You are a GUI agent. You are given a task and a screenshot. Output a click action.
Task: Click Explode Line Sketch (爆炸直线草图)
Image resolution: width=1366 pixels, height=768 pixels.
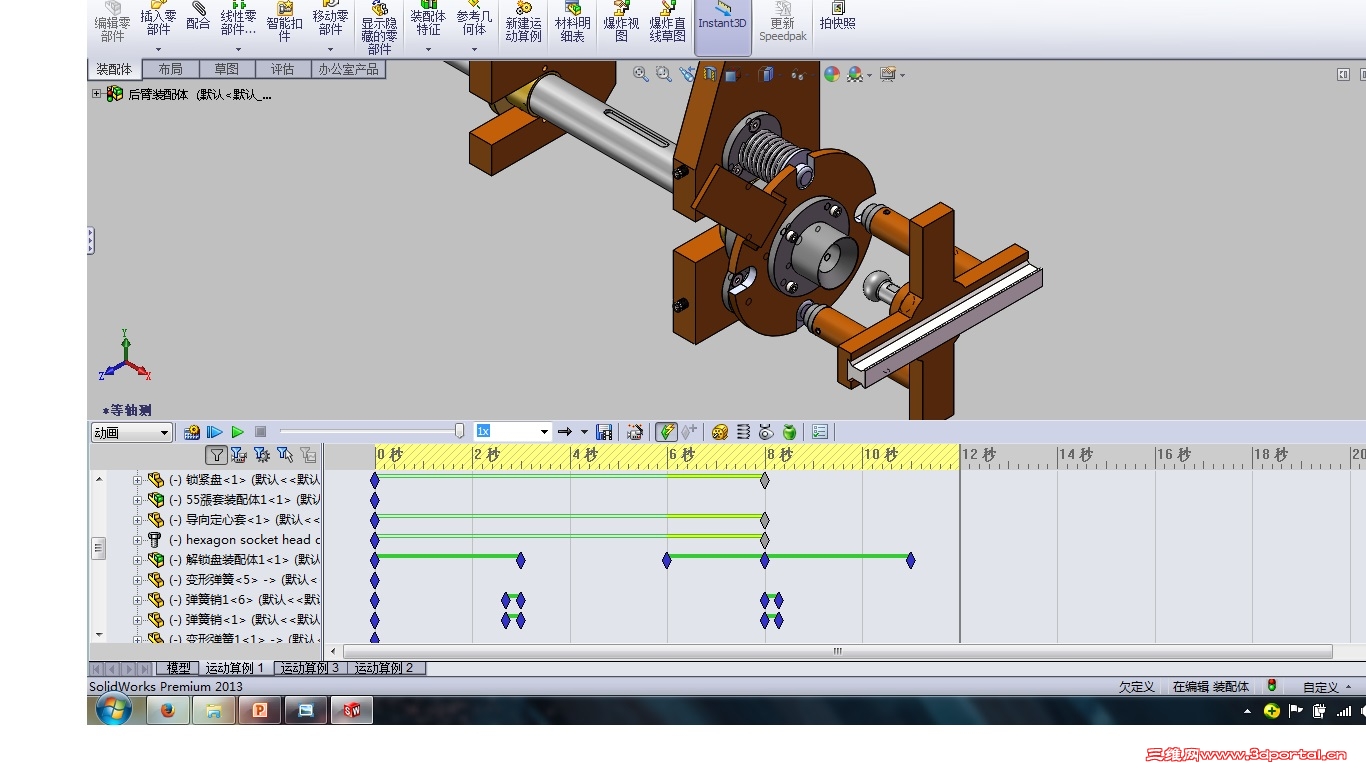[667, 22]
